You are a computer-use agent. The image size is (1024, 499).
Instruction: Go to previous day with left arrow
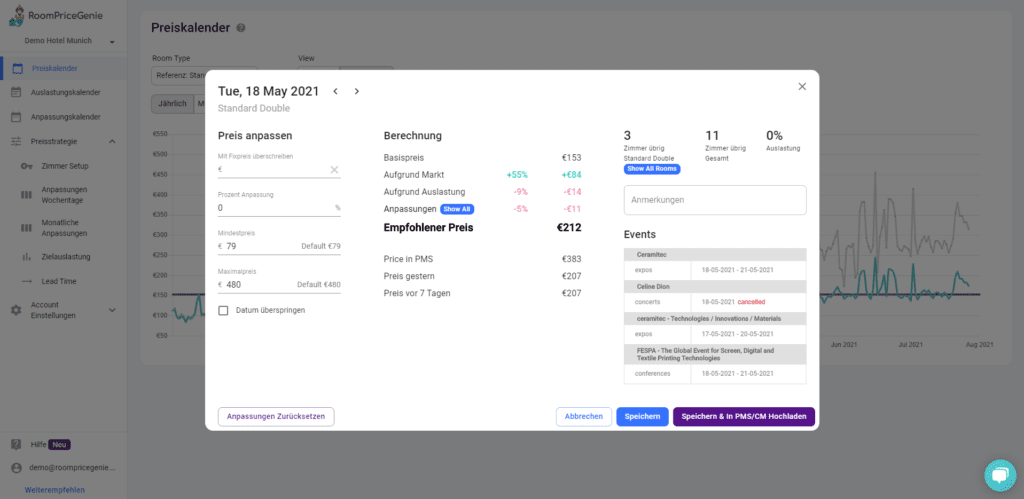[x=335, y=91]
